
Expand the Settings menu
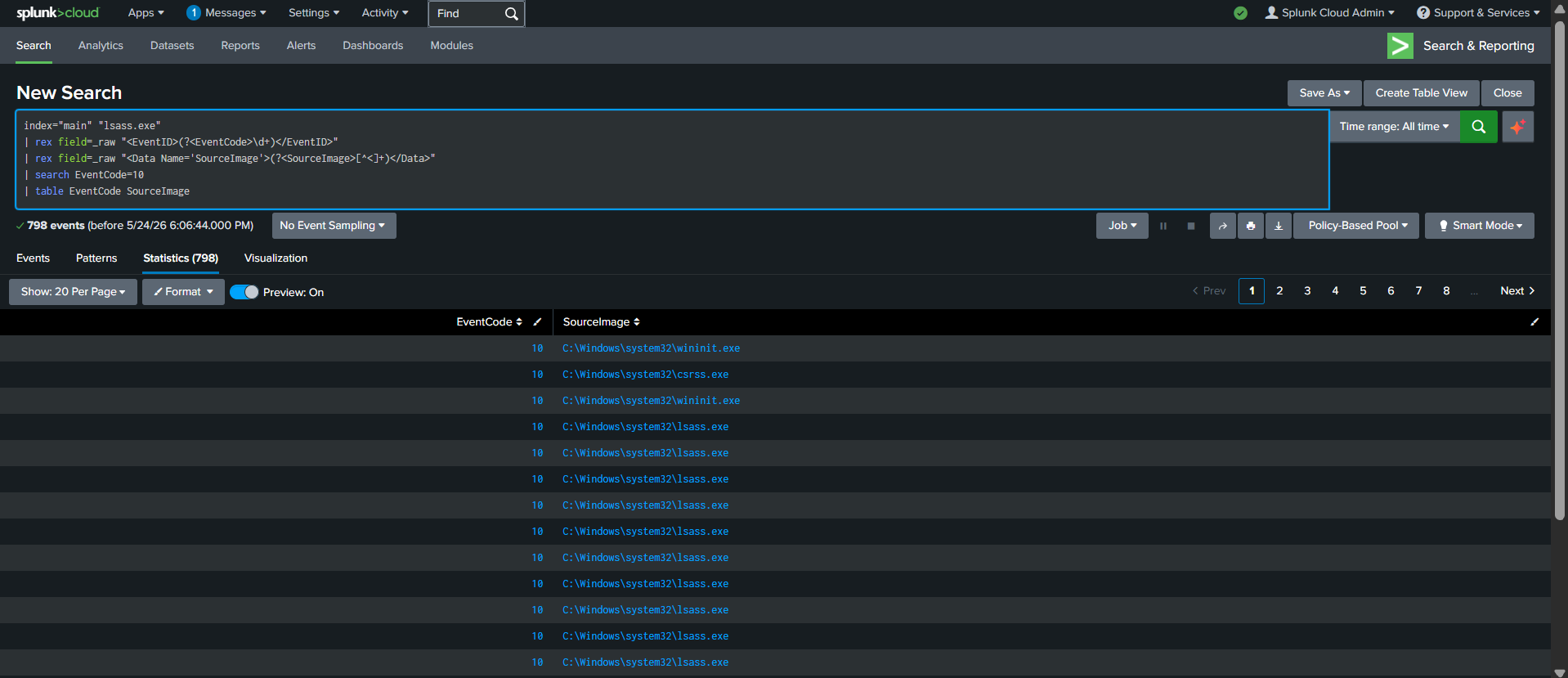click(x=313, y=13)
